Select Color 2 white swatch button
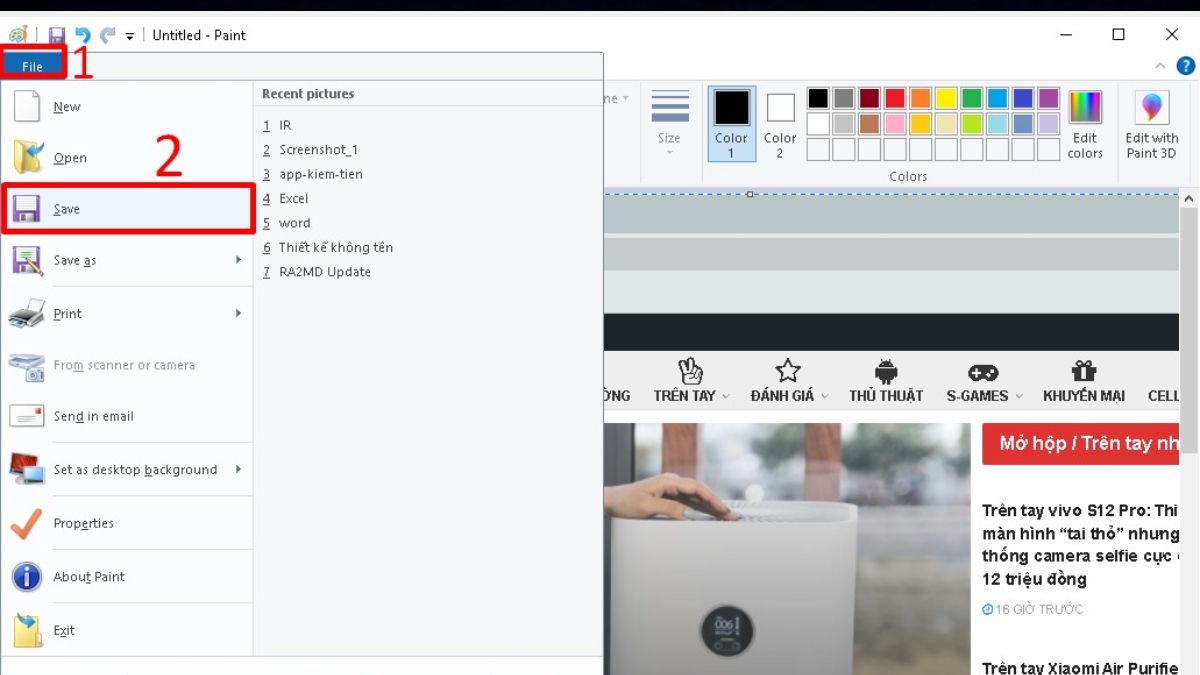The height and width of the screenshot is (675, 1200). 780,123
